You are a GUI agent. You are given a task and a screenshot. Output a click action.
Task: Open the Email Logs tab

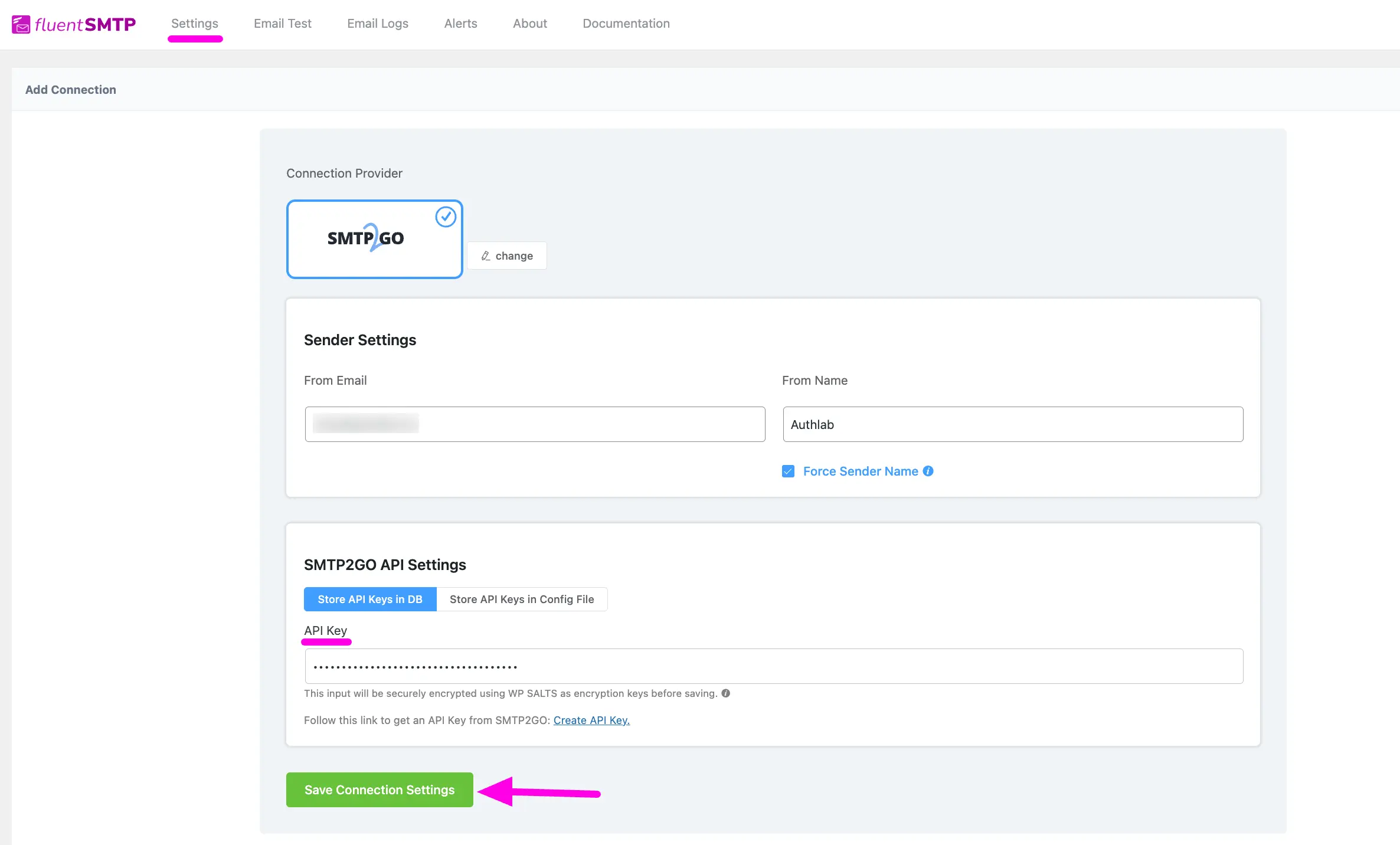[x=378, y=24]
